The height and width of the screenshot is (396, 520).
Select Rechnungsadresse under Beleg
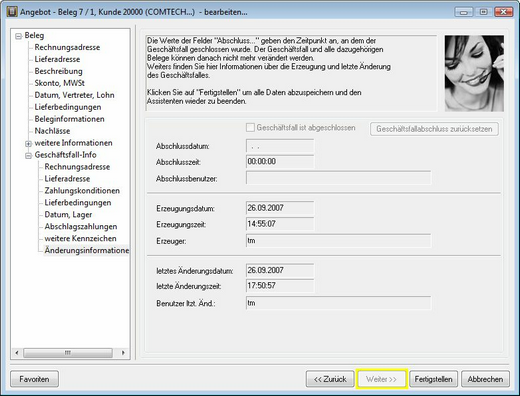coord(67,47)
